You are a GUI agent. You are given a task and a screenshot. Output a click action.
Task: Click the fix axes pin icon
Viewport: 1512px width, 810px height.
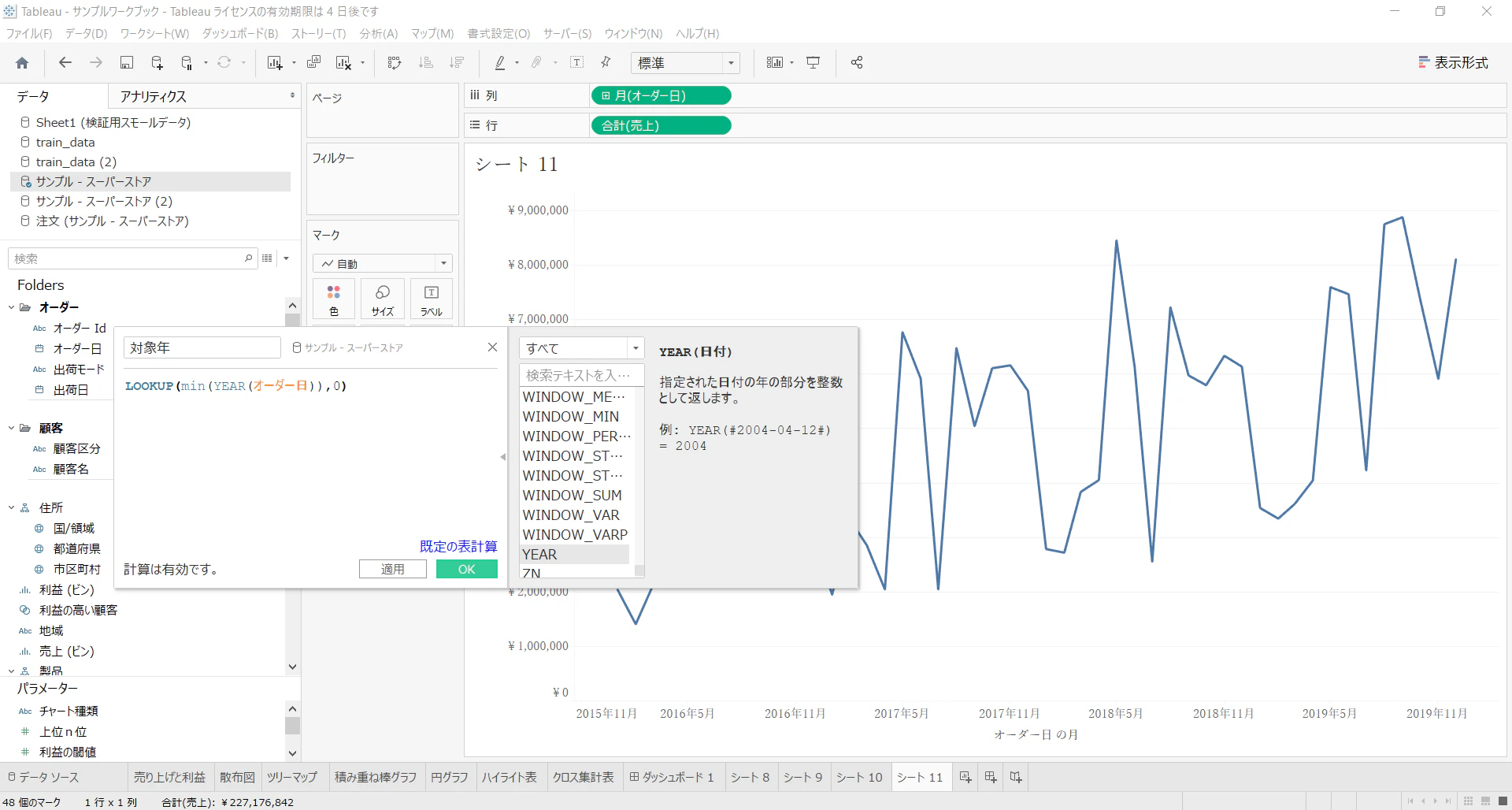click(606, 63)
